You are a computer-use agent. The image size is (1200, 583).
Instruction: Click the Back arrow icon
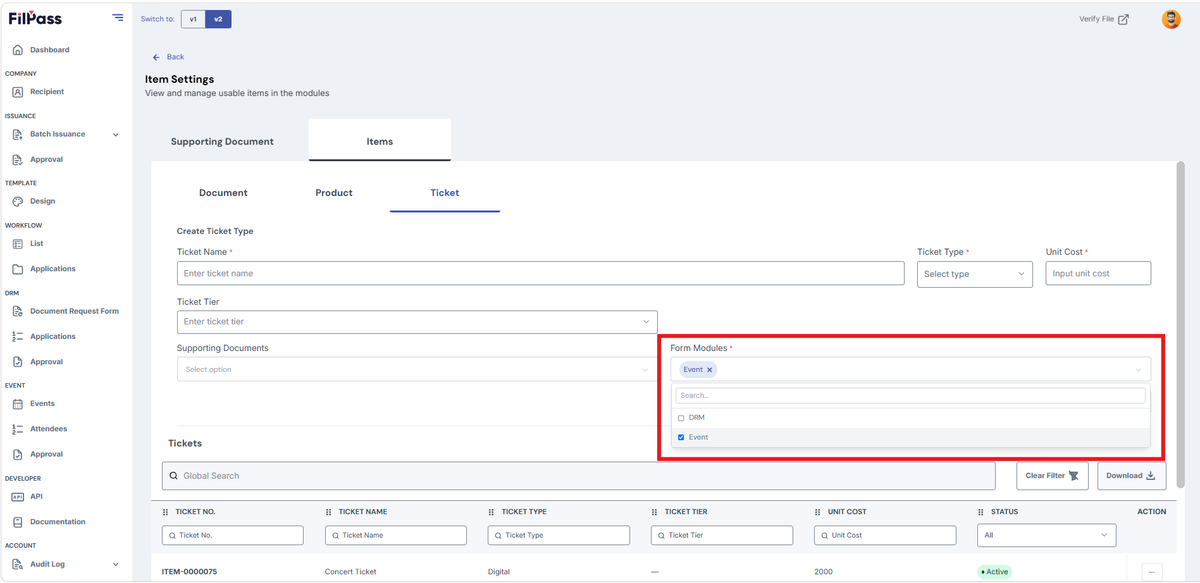coord(156,57)
